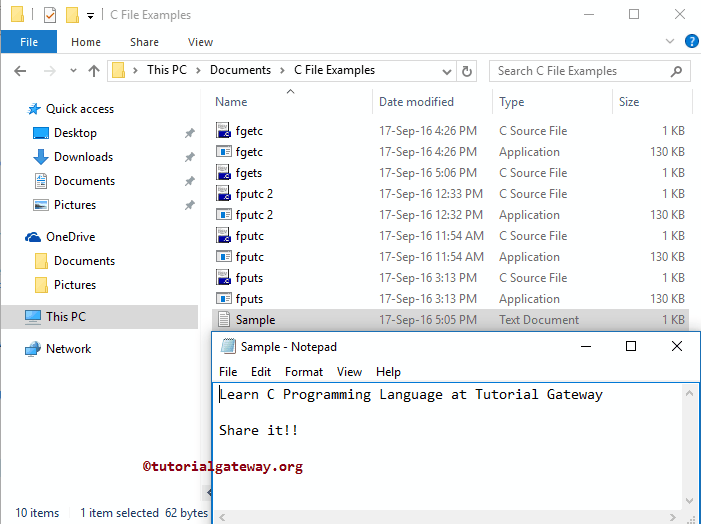Switch to the Share ribbon tab
Image resolution: width=701 pixels, height=524 pixels.
(x=144, y=42)
